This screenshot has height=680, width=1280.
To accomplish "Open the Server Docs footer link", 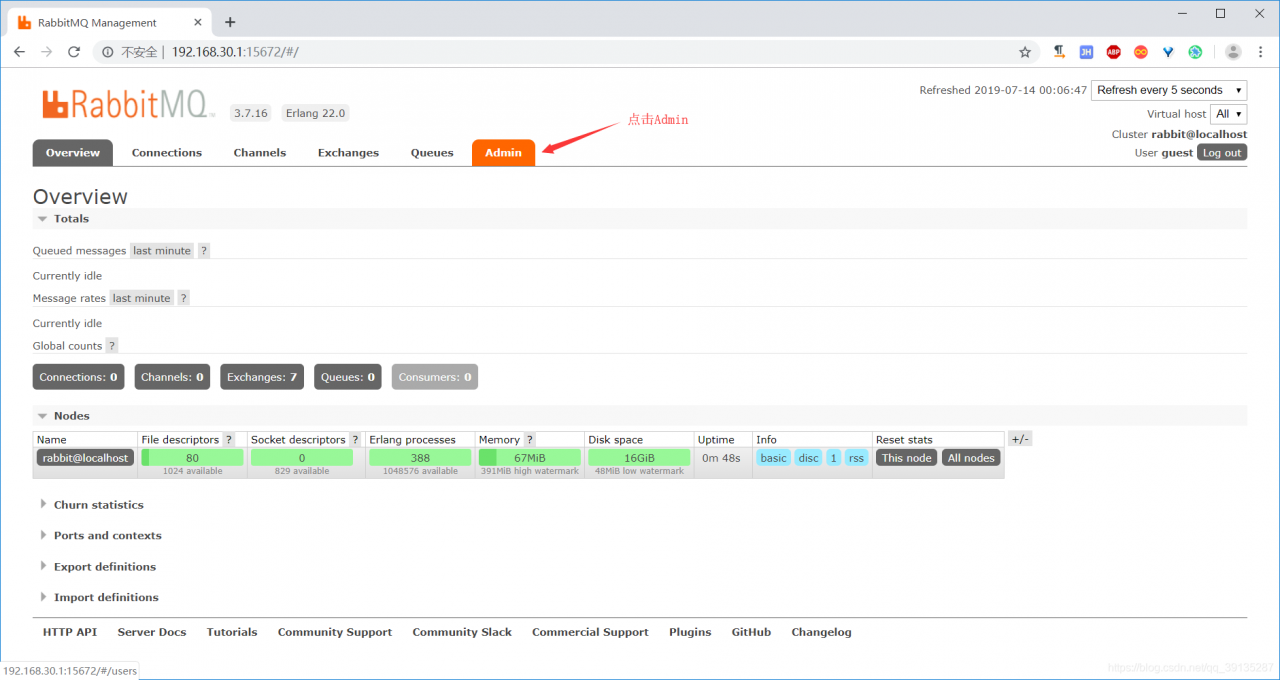I will tap(152, 632).
